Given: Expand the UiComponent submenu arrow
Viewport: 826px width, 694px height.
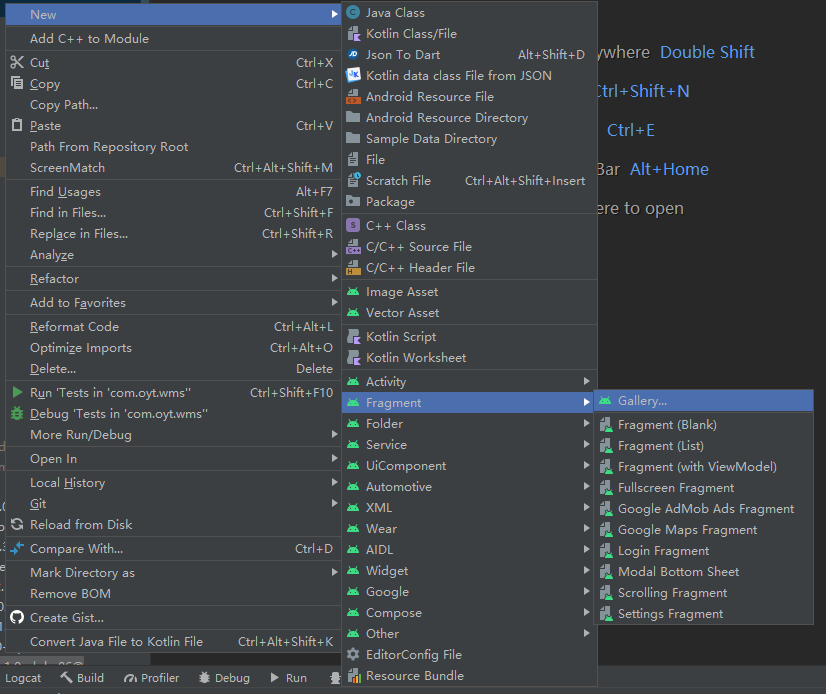Looking at the screenshot, I should click(x=586, y=465).
